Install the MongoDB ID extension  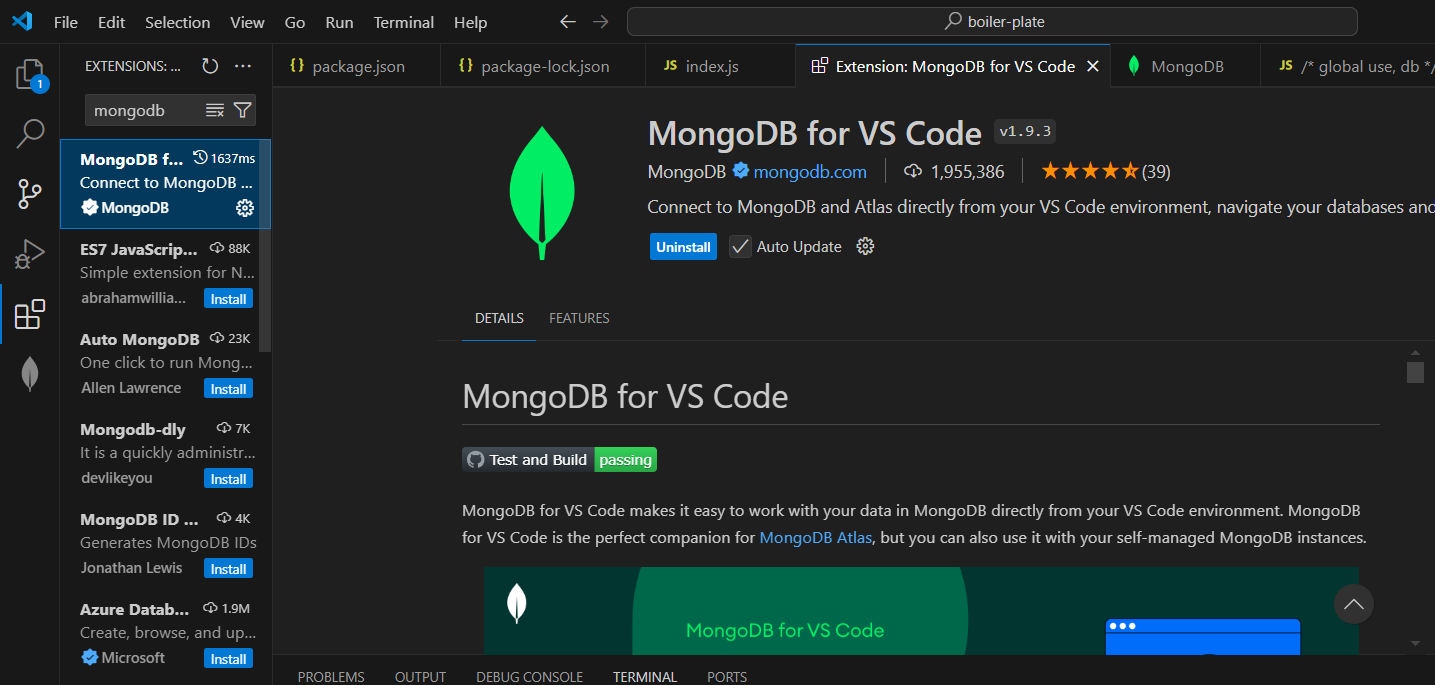pyautogui.click(x=228, y=569)
